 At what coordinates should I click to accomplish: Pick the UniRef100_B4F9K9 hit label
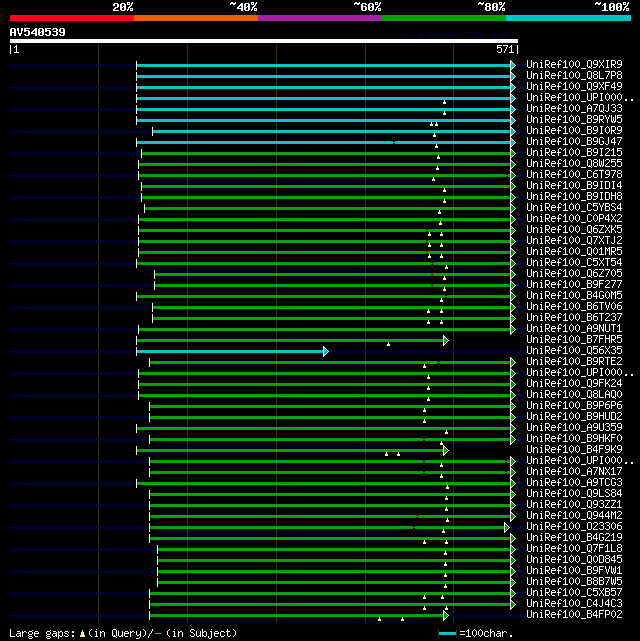574,450
